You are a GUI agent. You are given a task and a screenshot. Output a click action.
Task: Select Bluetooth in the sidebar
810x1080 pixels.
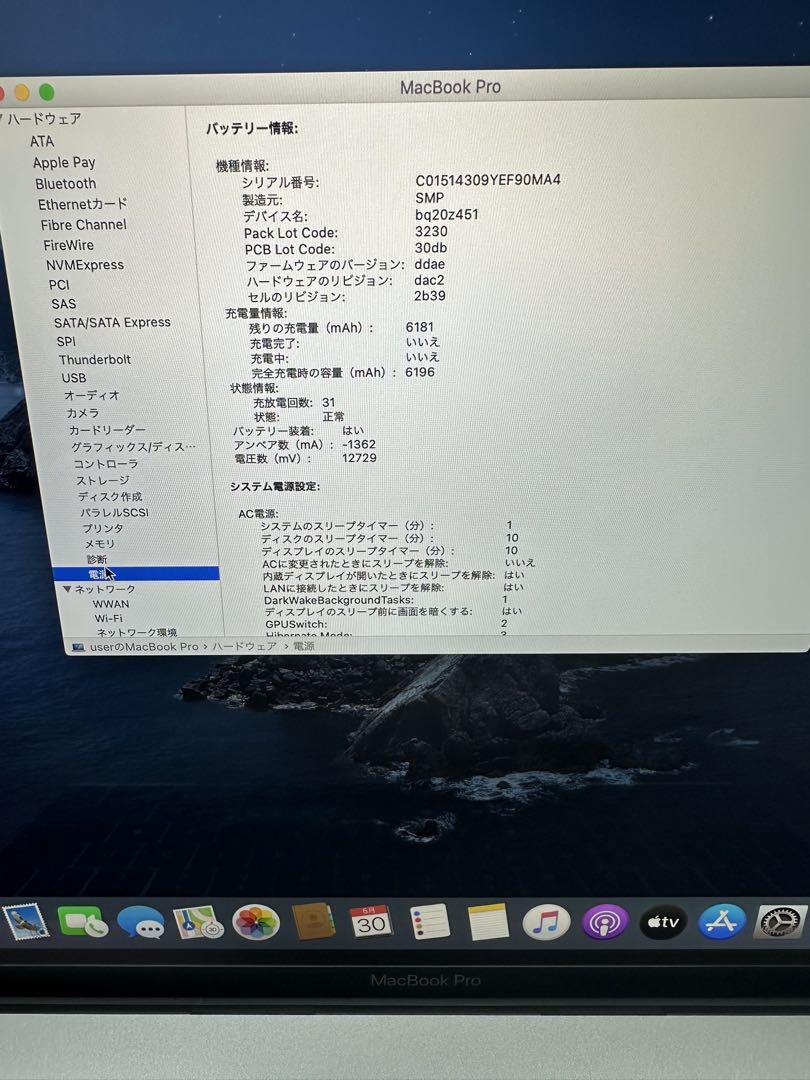coord(65,184)
